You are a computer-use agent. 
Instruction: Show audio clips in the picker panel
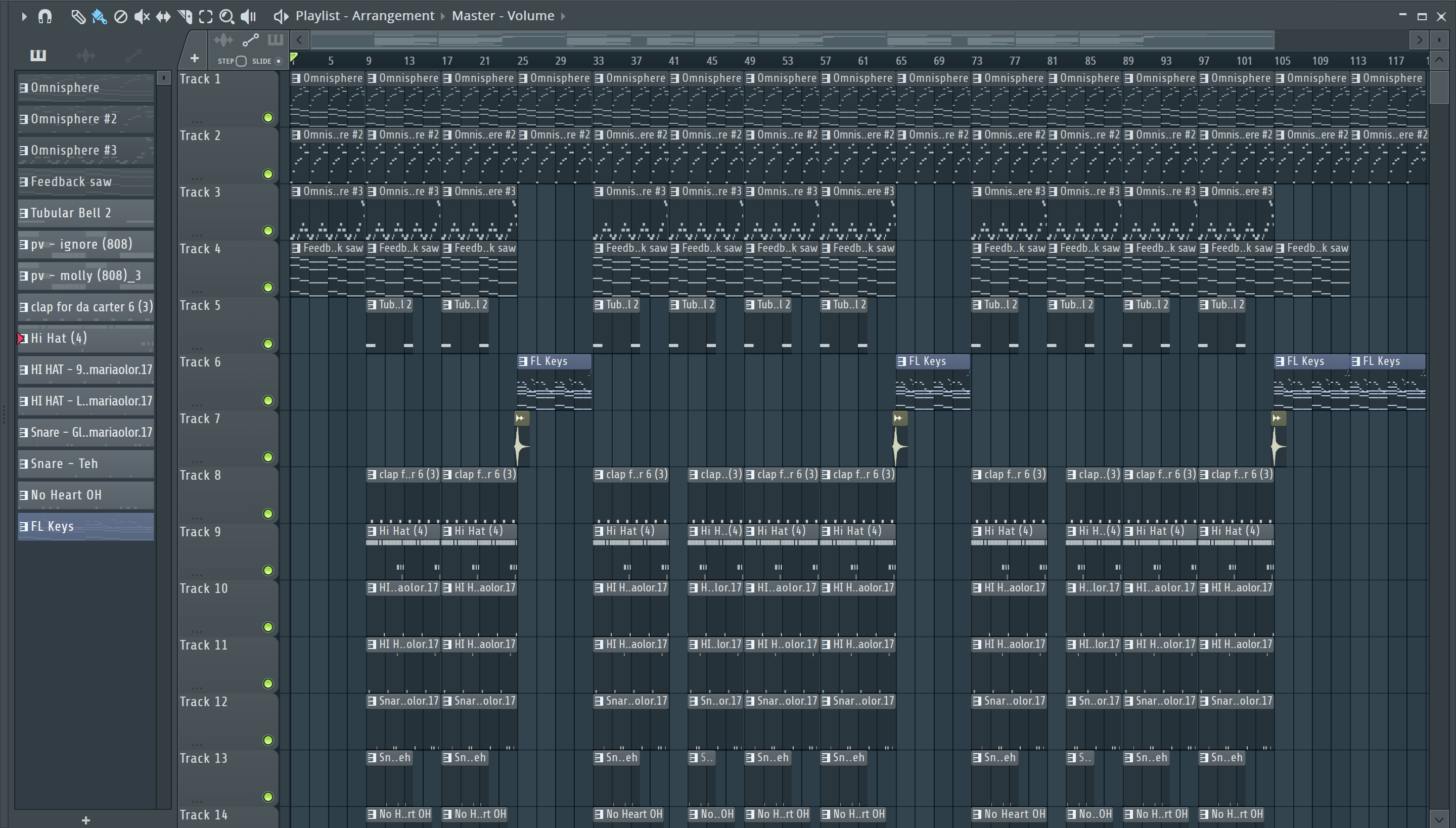85,55
